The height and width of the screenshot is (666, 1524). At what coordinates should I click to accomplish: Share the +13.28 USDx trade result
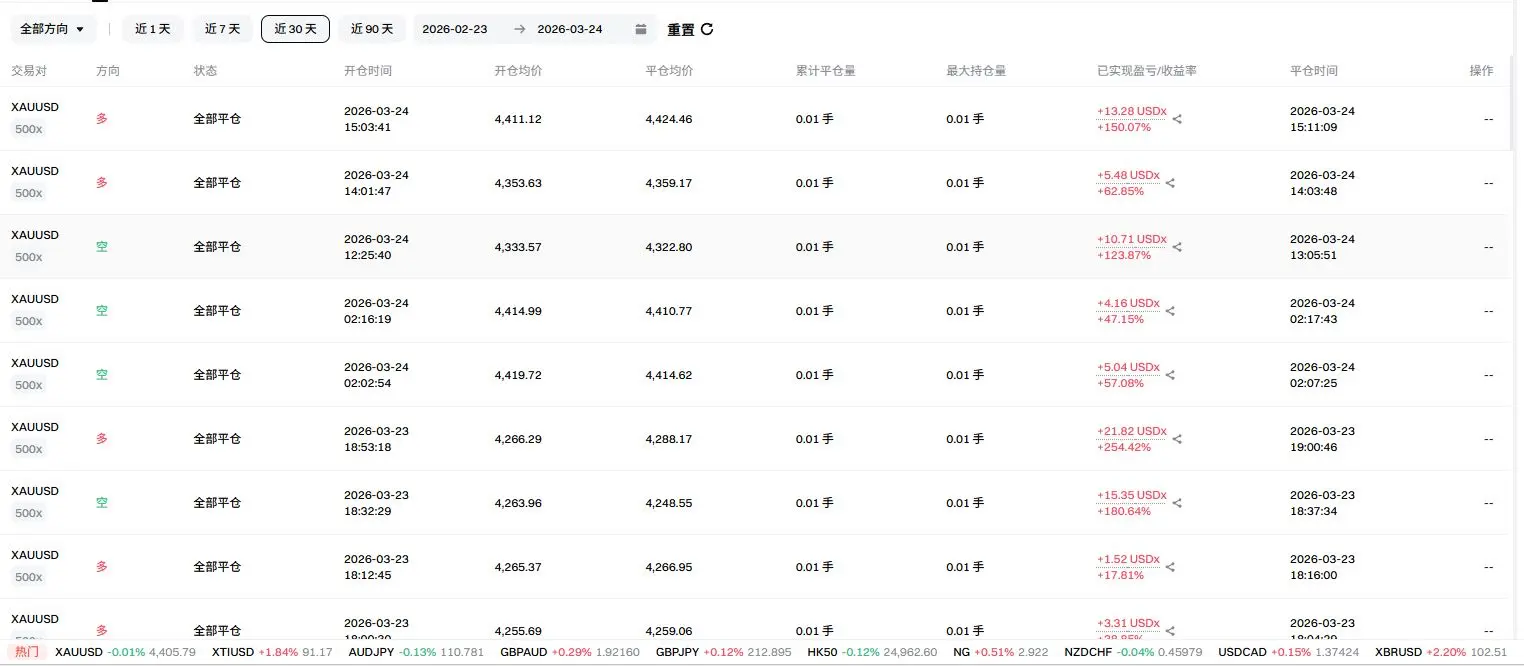(1177, 119)
